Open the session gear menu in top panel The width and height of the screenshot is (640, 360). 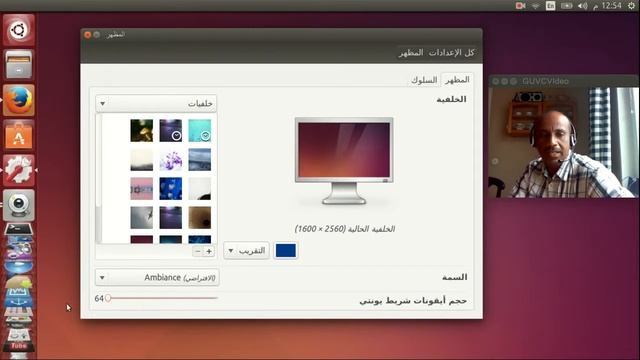pyautogui.click(x=631, y=6)
